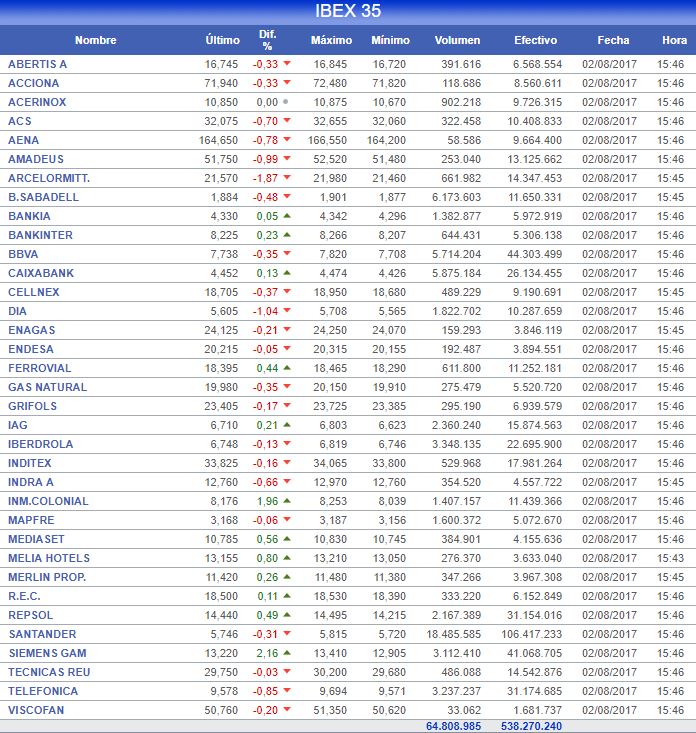The image size is (696, 733).
Task: Open the BBVA stock link
Action: pos(23,254)
